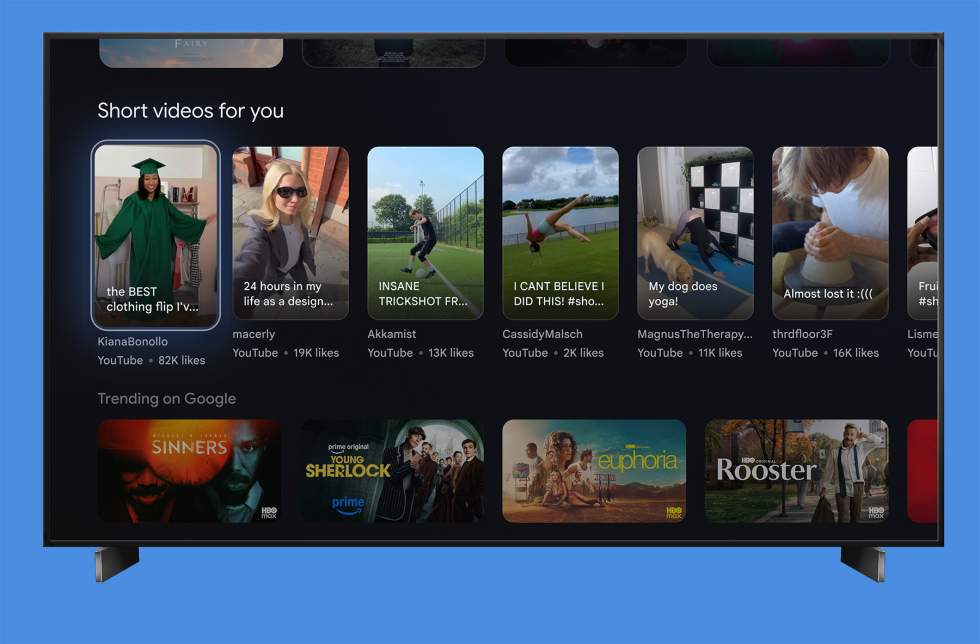Click the Akkamist channel name

(x=392, y=334)
